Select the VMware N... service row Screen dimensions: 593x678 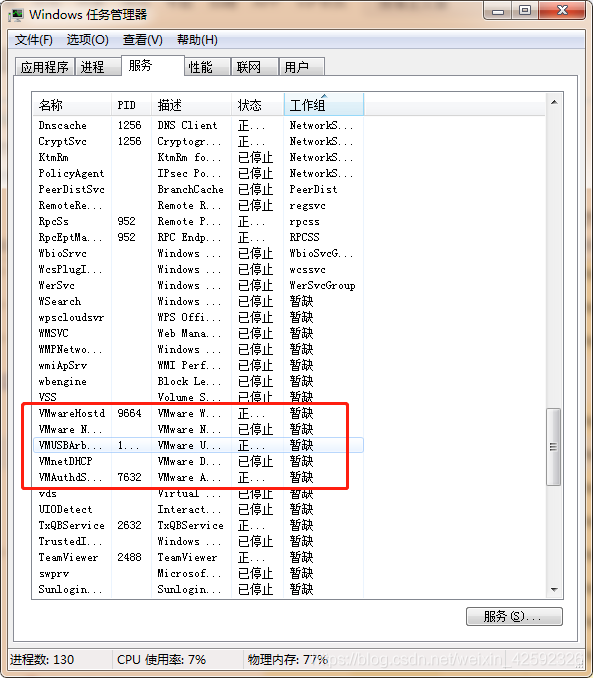click(198, 429)
